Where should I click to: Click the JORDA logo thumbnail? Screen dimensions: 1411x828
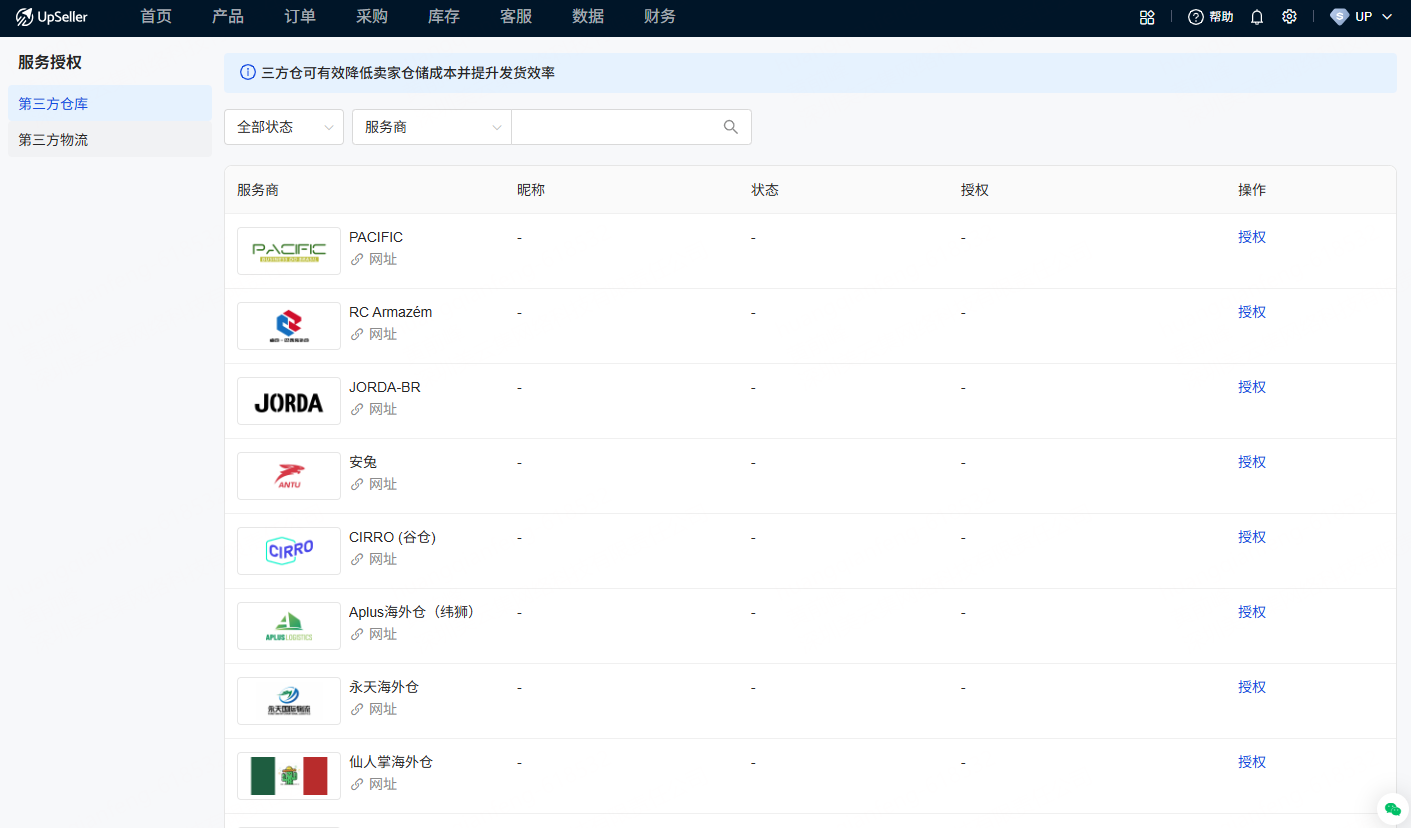point(289,401)
